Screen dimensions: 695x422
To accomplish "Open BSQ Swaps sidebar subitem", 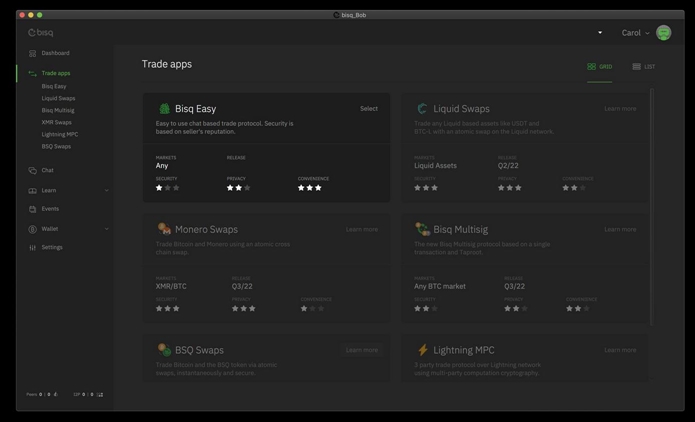I will pos(56,146).
